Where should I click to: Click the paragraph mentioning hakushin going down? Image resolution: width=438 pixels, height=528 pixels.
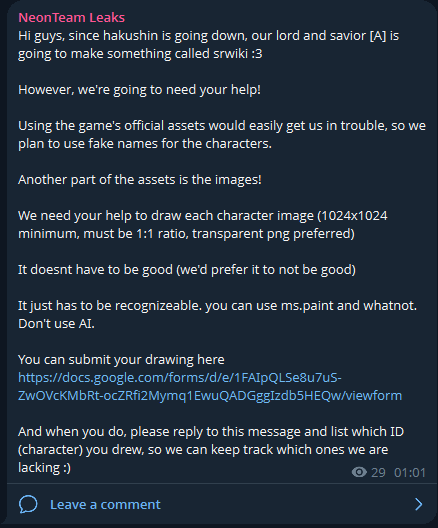click(x=208, y=45)
